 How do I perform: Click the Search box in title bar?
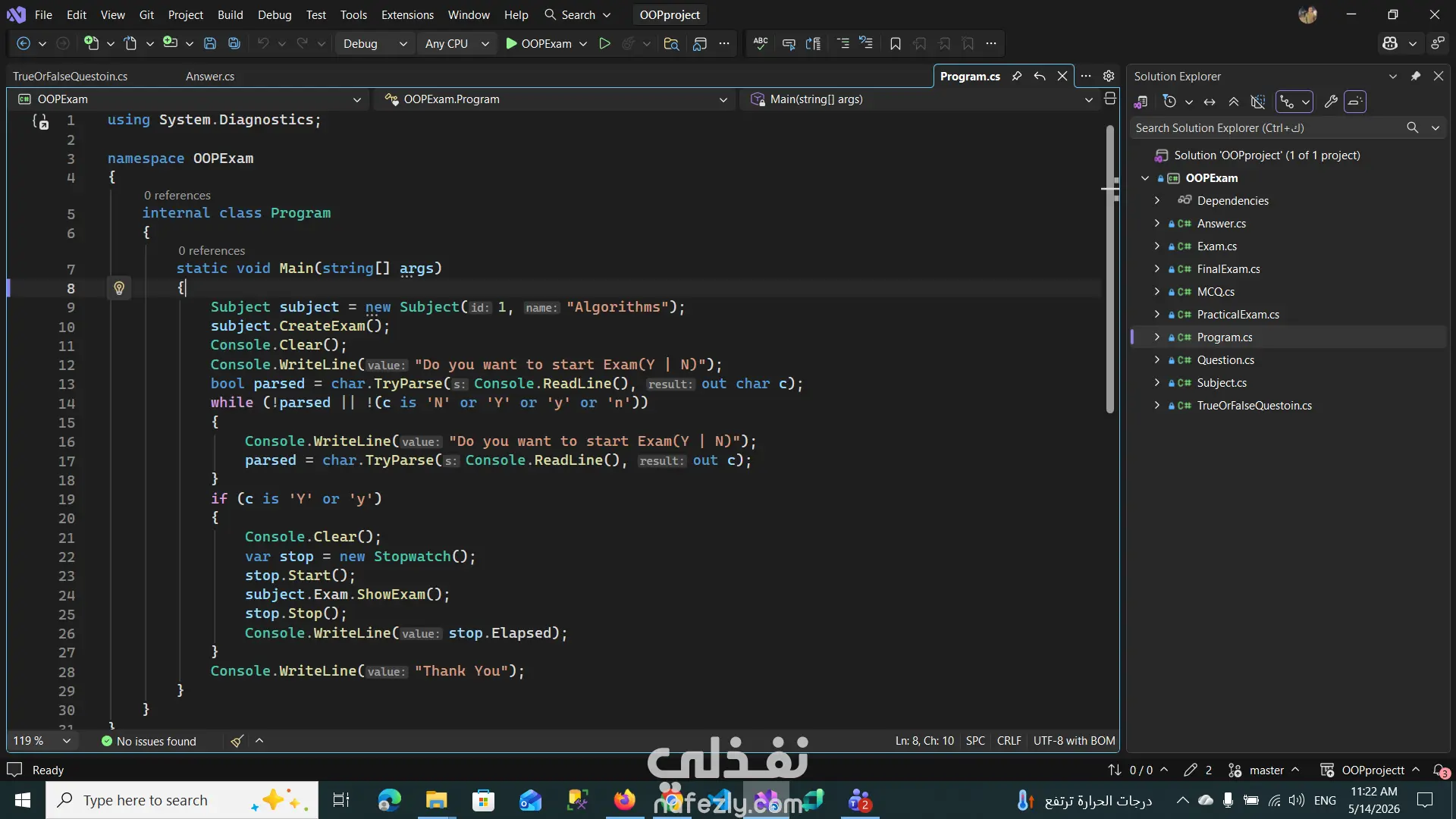click(578, 14)
